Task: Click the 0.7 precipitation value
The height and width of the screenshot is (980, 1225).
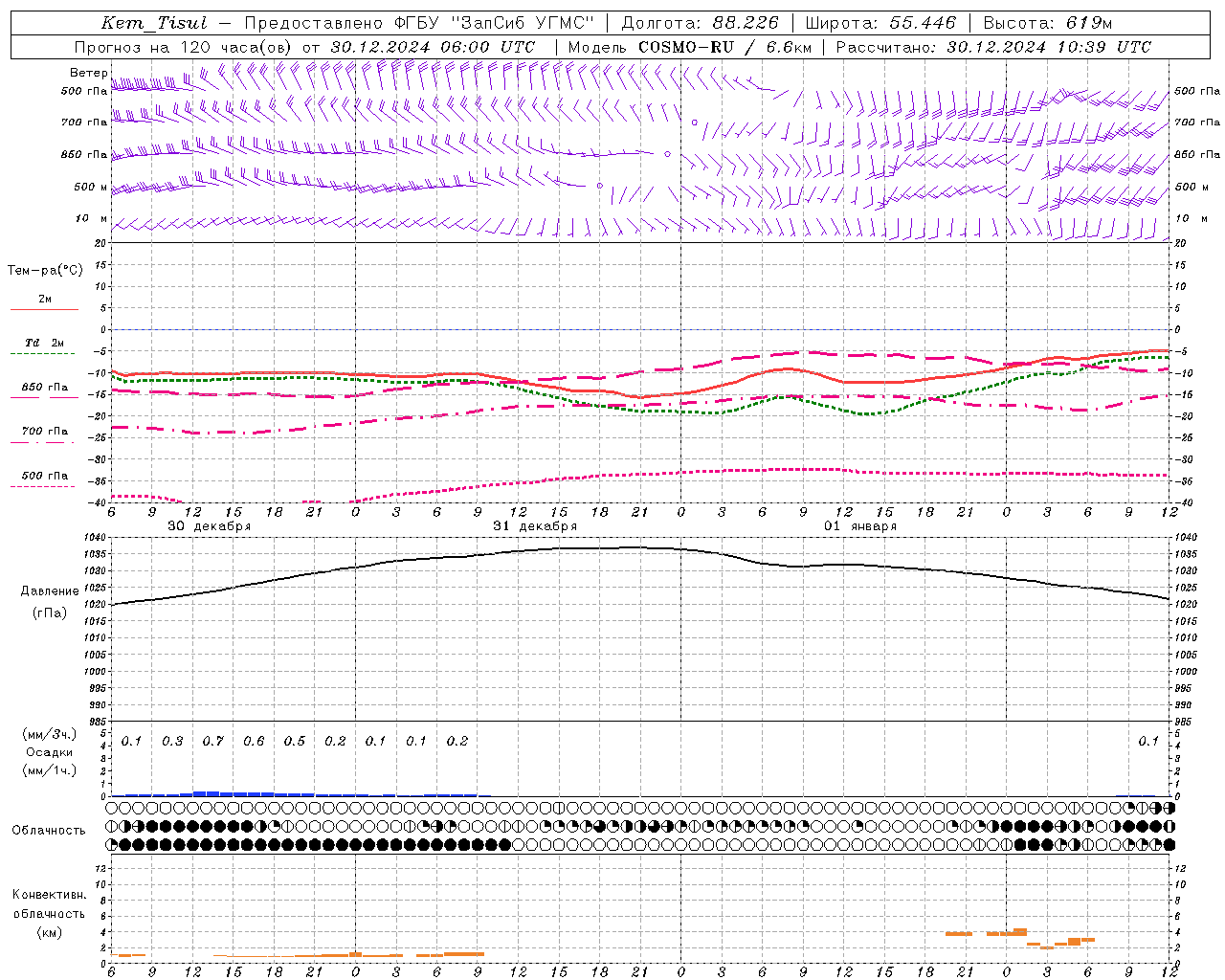Action: pos(212,742)
